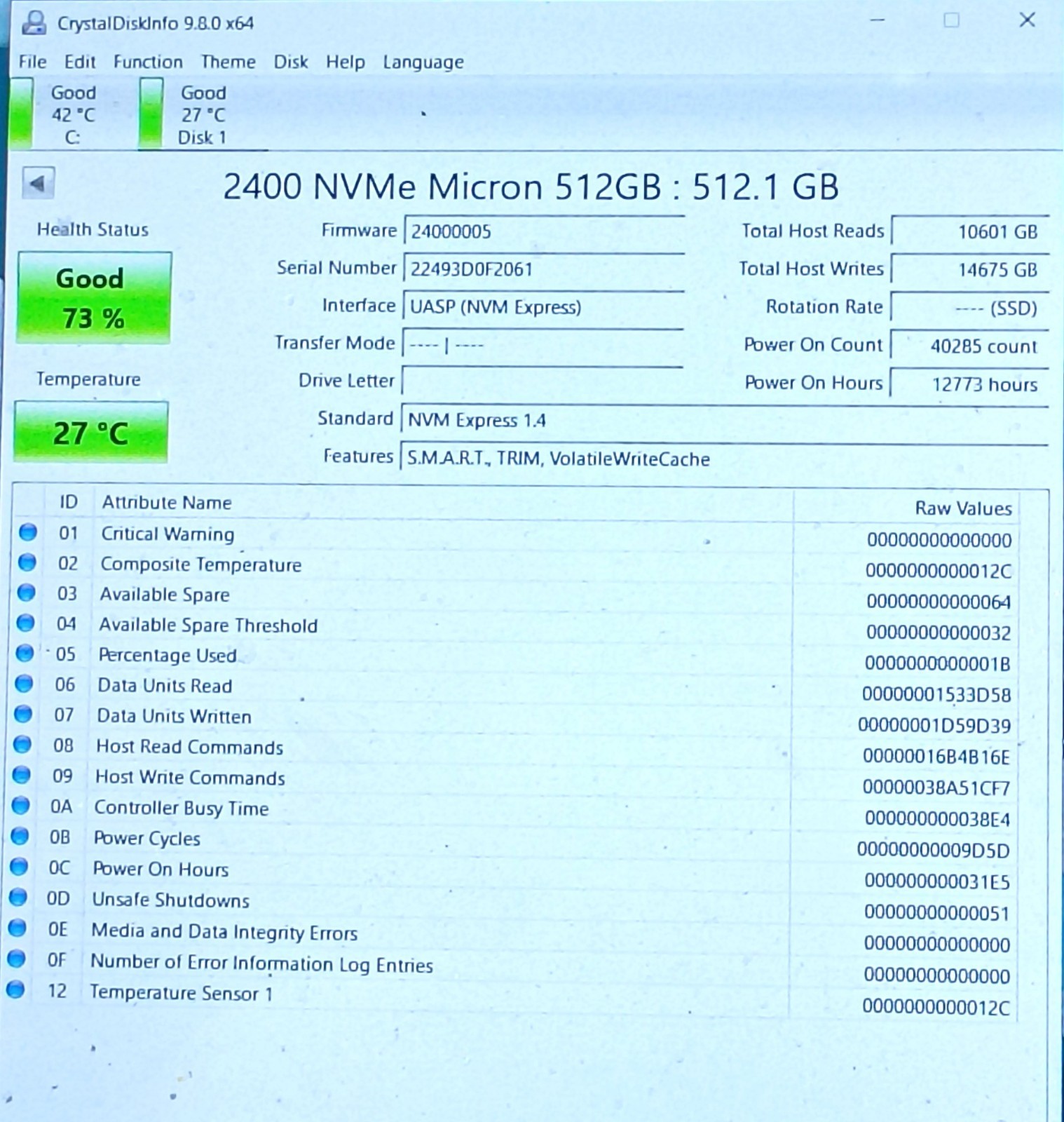This screenshot has width=1064, height=1122.
Task: Click status dot for Host Read Commands row
Action: coord(22,744)
